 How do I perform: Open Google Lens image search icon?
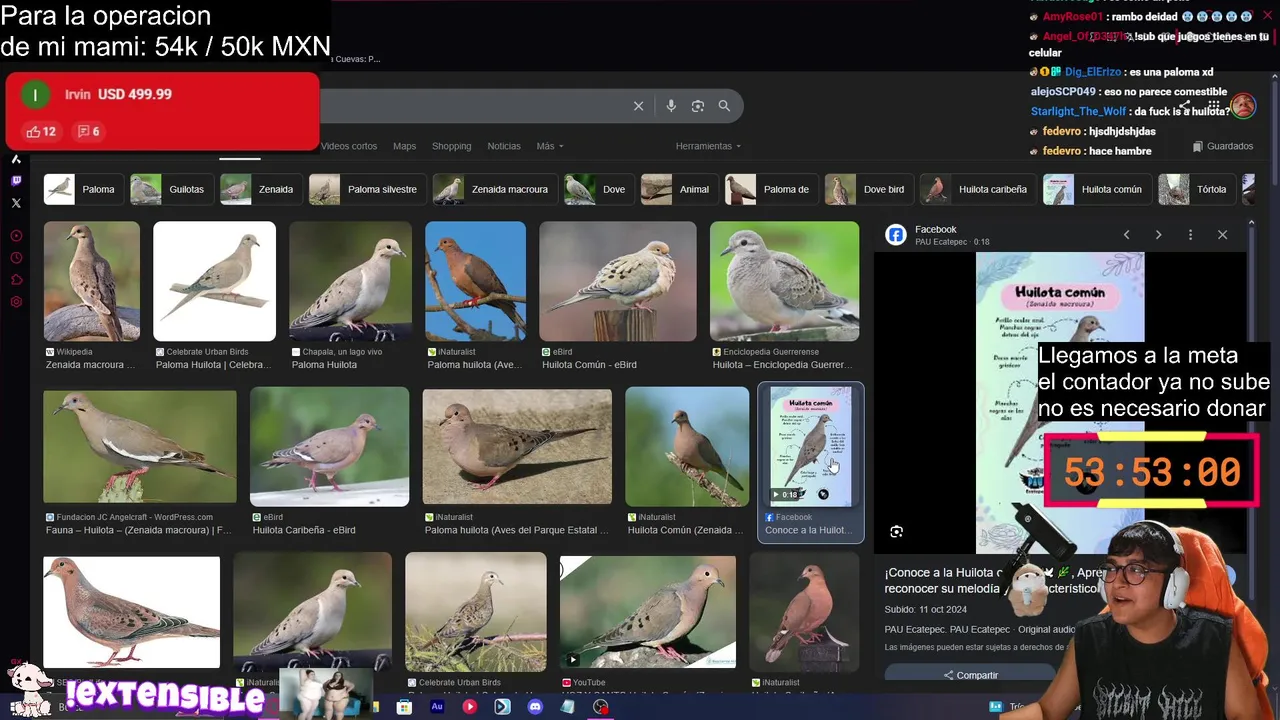click(x=698, y=106)
